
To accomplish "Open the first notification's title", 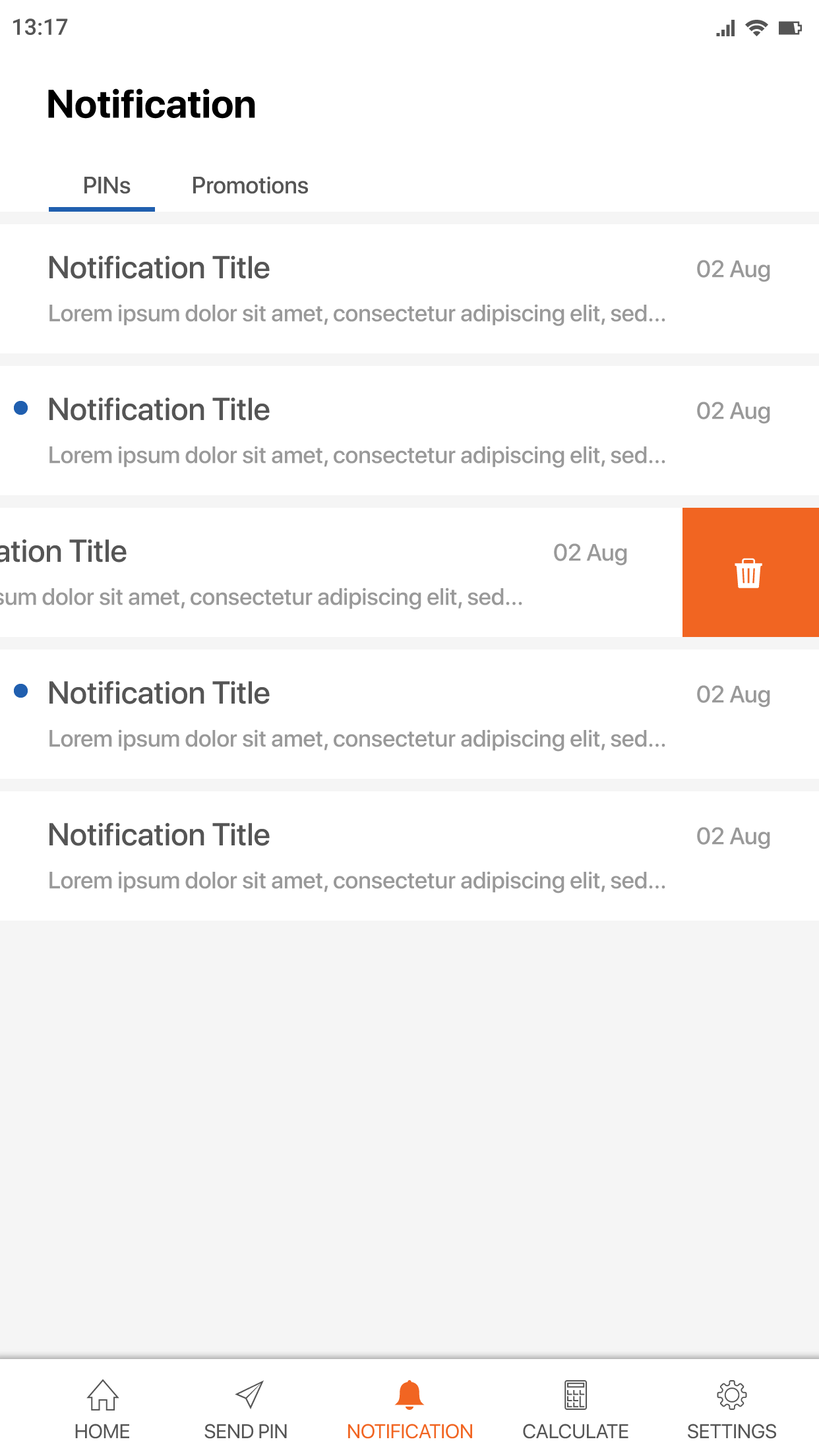I will pyautogui.click(x=159, y=268).
